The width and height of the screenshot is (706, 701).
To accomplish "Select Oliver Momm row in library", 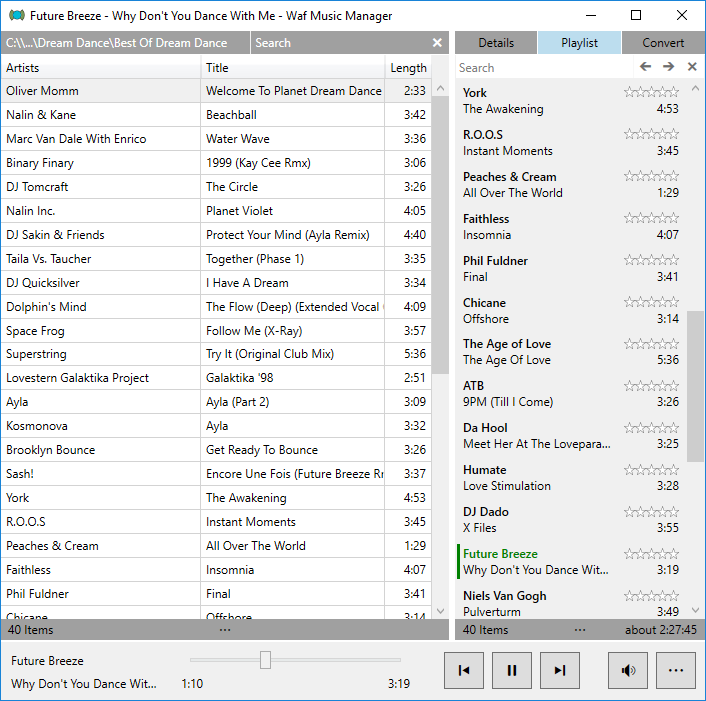I will point(216,91).
